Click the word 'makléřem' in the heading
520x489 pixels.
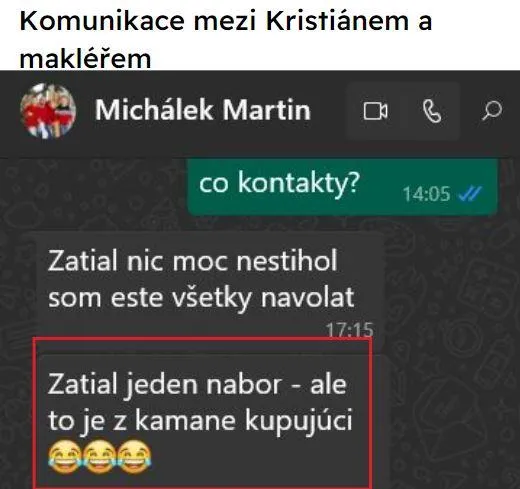point(85,57)
